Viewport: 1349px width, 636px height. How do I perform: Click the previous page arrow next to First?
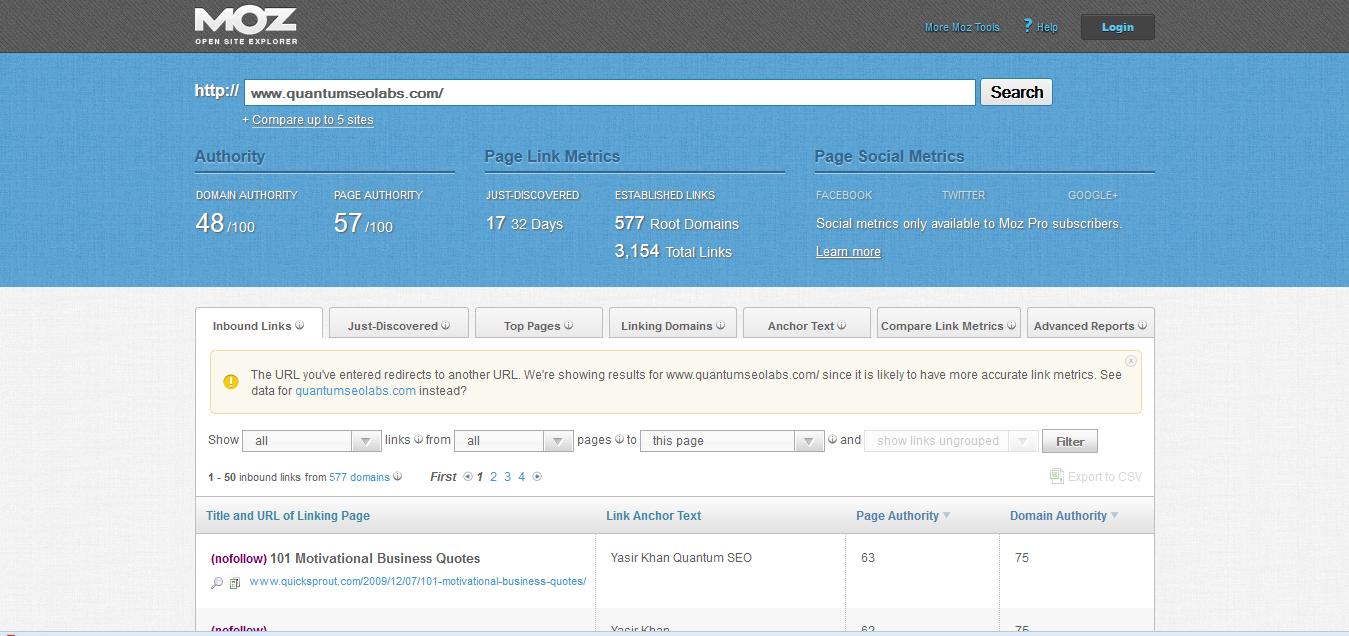[467, 477]
